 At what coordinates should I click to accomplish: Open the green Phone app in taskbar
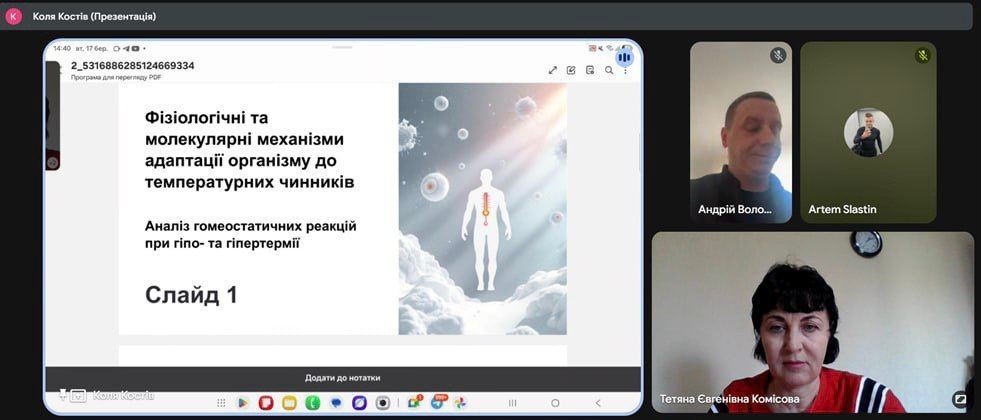coord(312,403)
